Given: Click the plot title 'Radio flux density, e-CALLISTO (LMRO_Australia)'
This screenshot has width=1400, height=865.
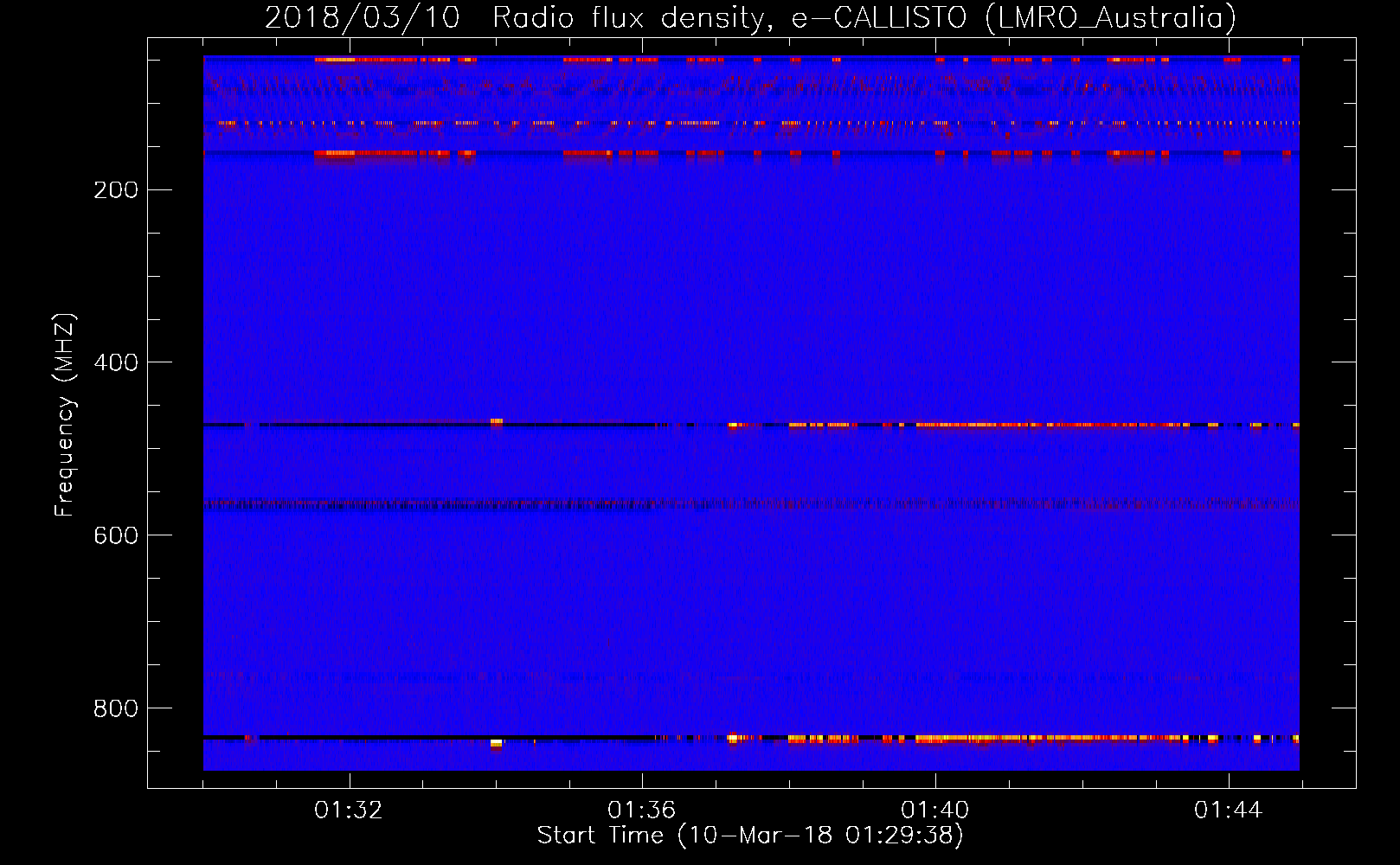Looking at the screenshot, I should click(x=864, y=18).
